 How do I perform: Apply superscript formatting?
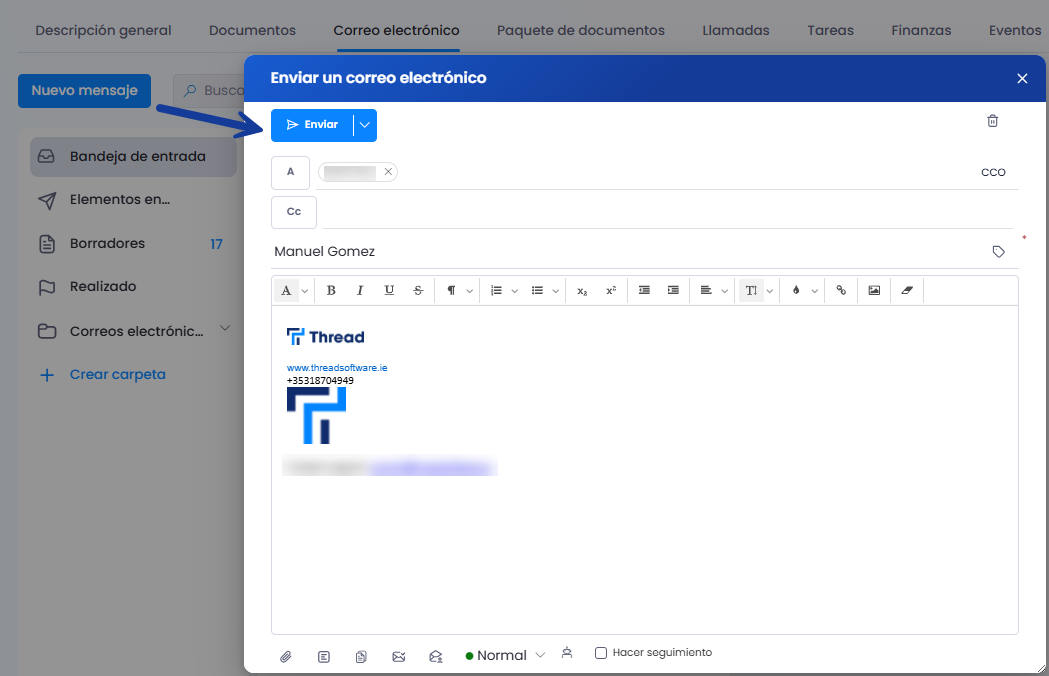(611, 290)
